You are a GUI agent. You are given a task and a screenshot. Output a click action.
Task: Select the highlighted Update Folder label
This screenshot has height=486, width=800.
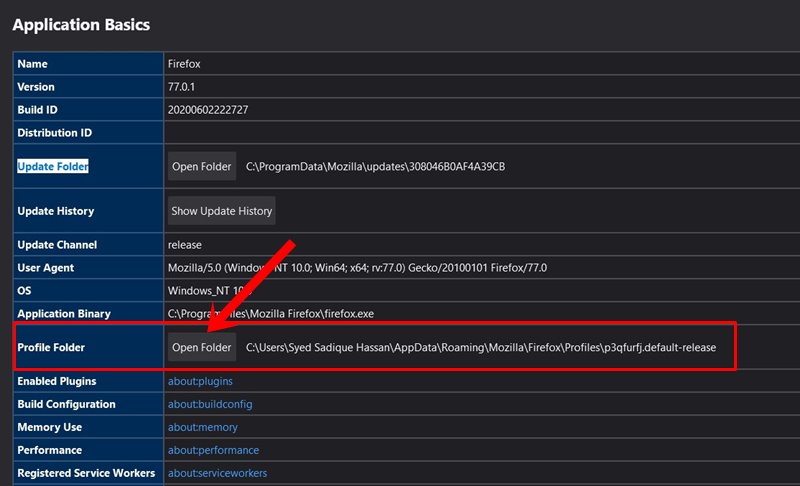tap(53, 166)
